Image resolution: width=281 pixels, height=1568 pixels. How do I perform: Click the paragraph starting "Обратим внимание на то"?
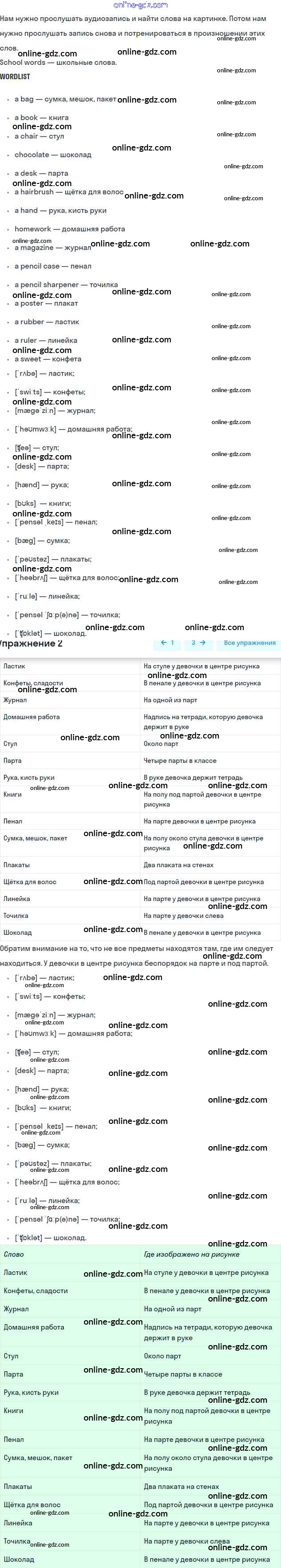click(136, 956)
